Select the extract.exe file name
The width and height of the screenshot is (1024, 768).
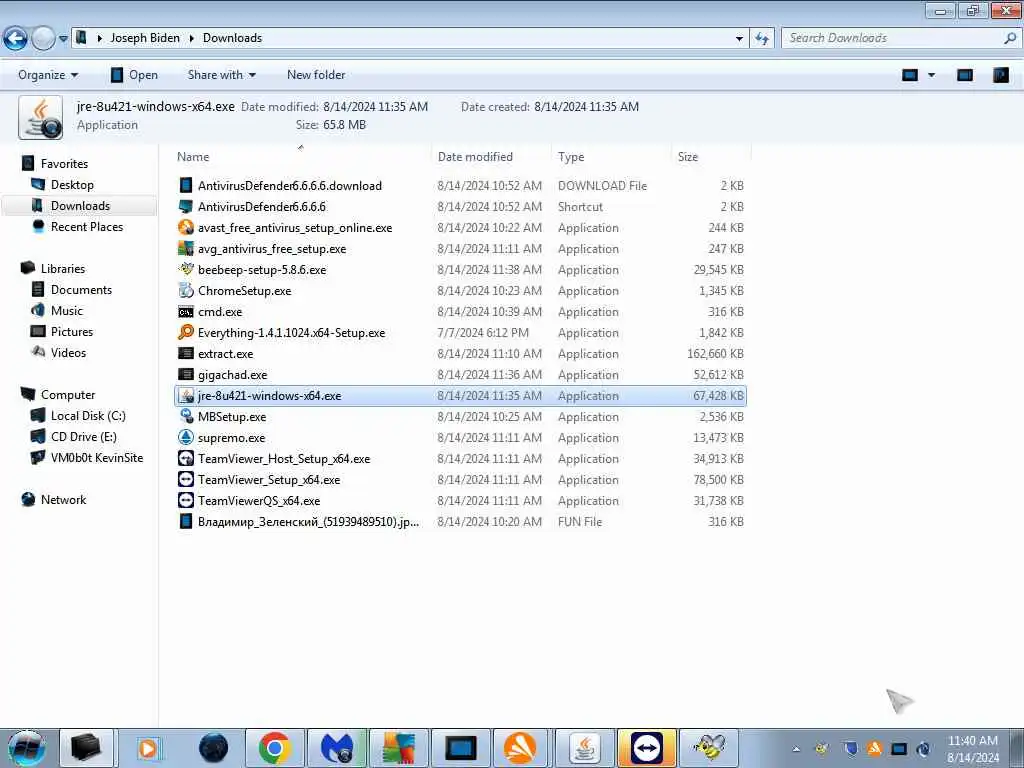pyautogui.click(x=225, y=353)
